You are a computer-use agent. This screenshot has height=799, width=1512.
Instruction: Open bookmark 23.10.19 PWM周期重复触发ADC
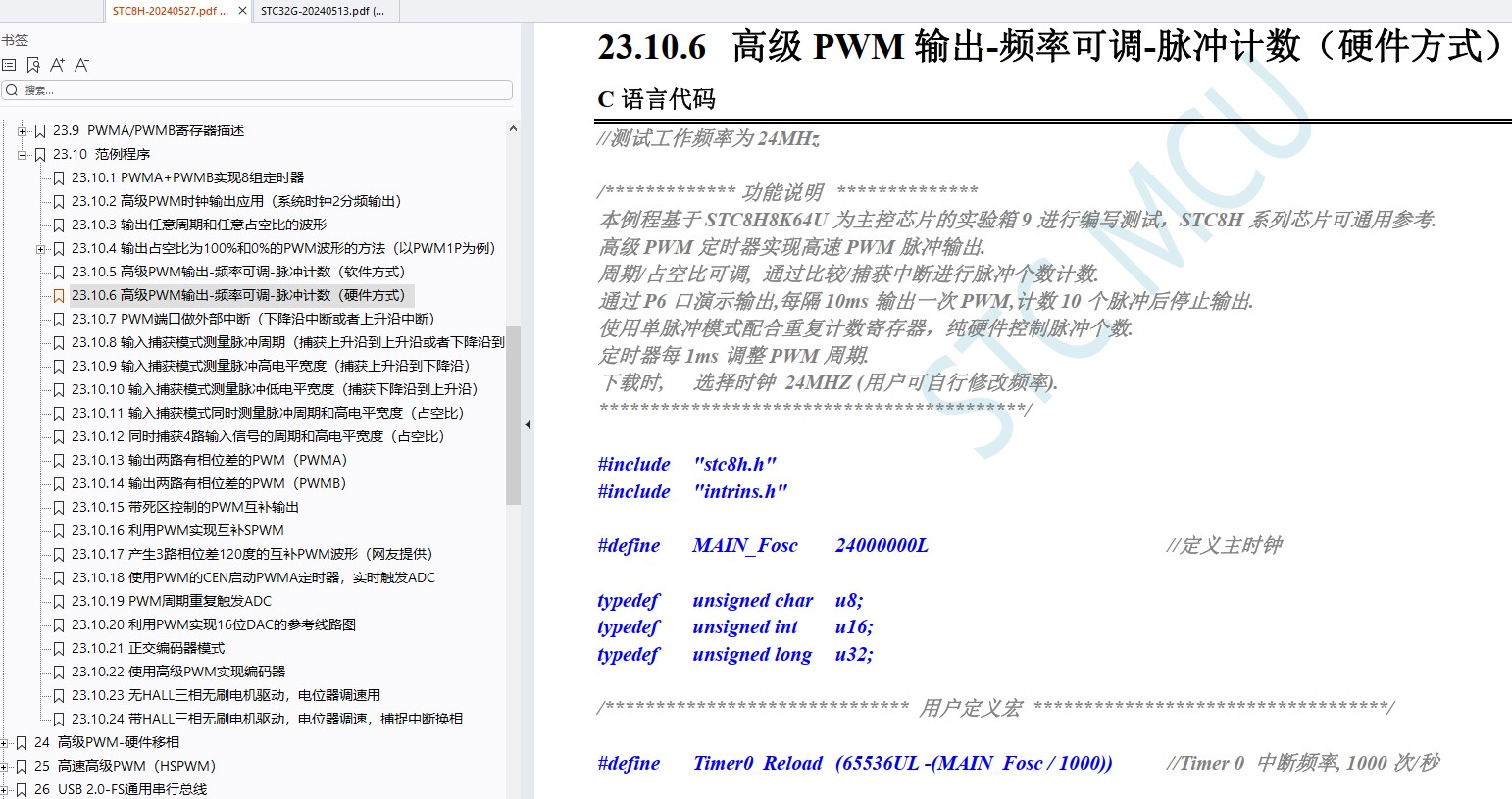coord(172,601)
